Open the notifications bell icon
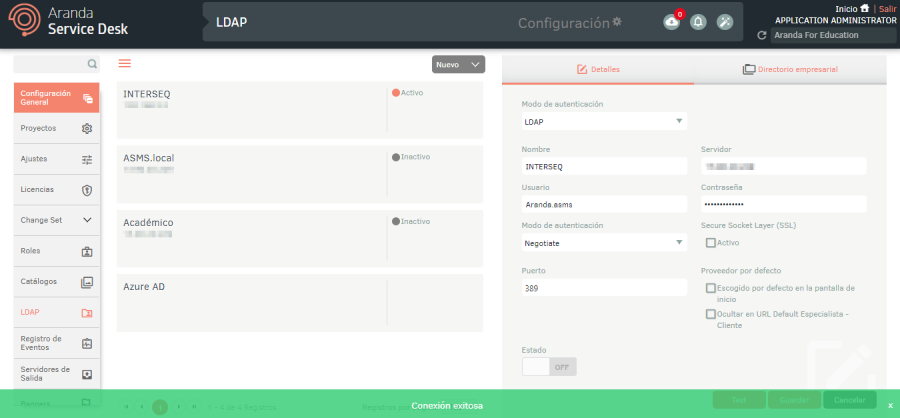Viewport: 900px width, 418px height. [x=698, y=22]
